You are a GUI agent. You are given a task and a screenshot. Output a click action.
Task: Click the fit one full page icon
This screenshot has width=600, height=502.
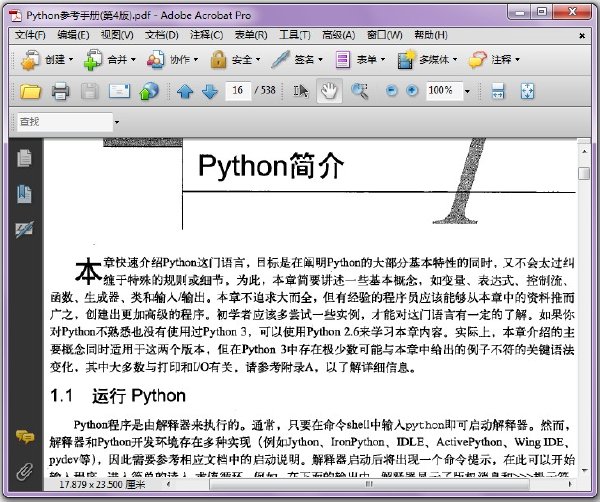[x=527, y=91]
